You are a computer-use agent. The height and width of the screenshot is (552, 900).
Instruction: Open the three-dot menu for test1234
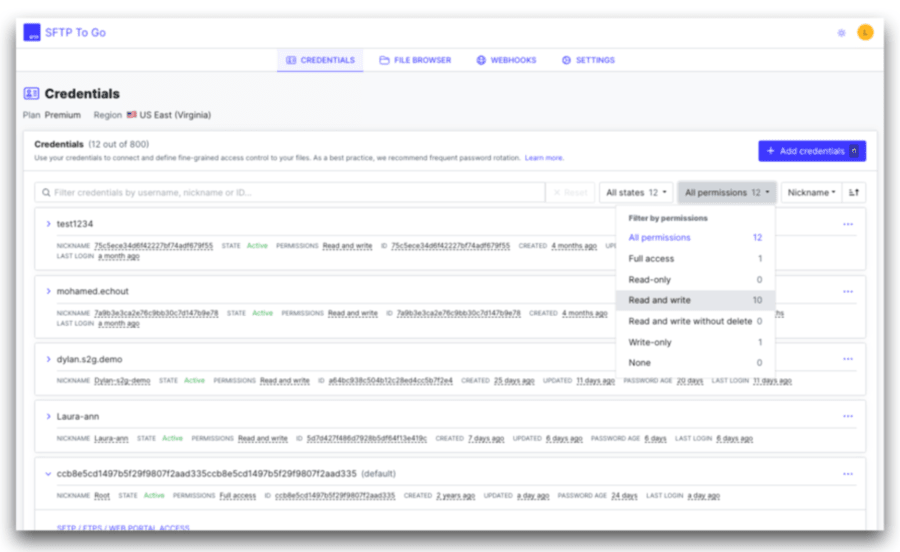(x=848, y=224)
